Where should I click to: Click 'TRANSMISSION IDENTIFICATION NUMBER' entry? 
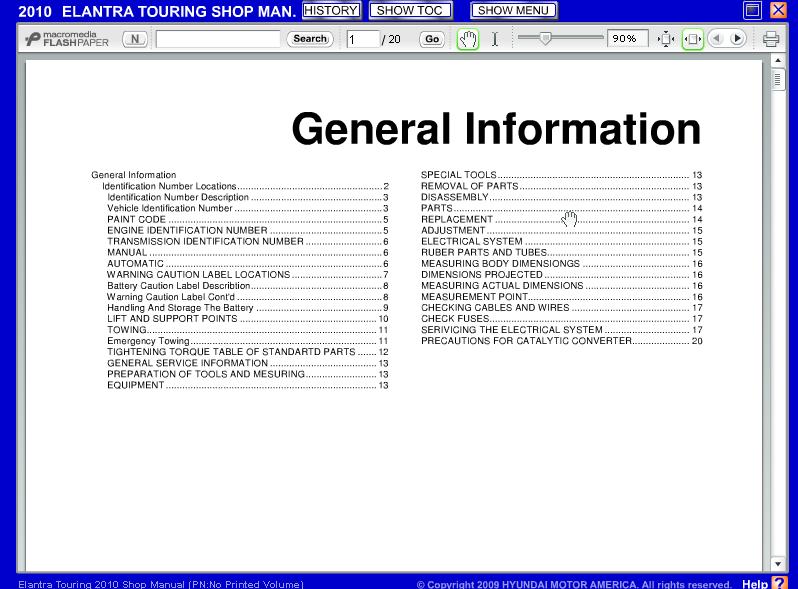(x=247, y=242)
